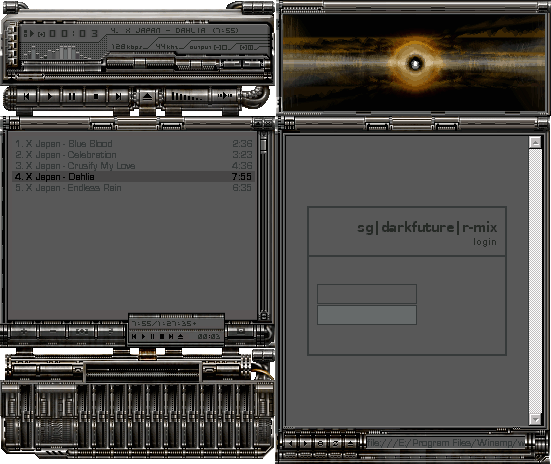Click the balance slider next to the volume slider
551x464 pixels.
coord(197,64)
